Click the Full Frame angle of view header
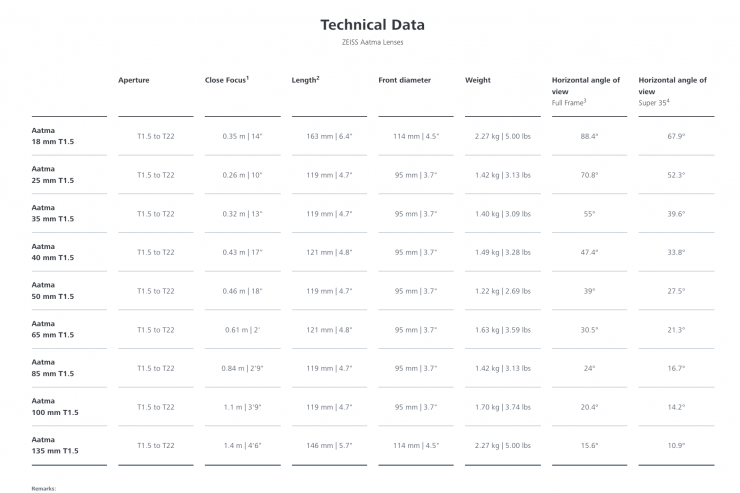 586,90
